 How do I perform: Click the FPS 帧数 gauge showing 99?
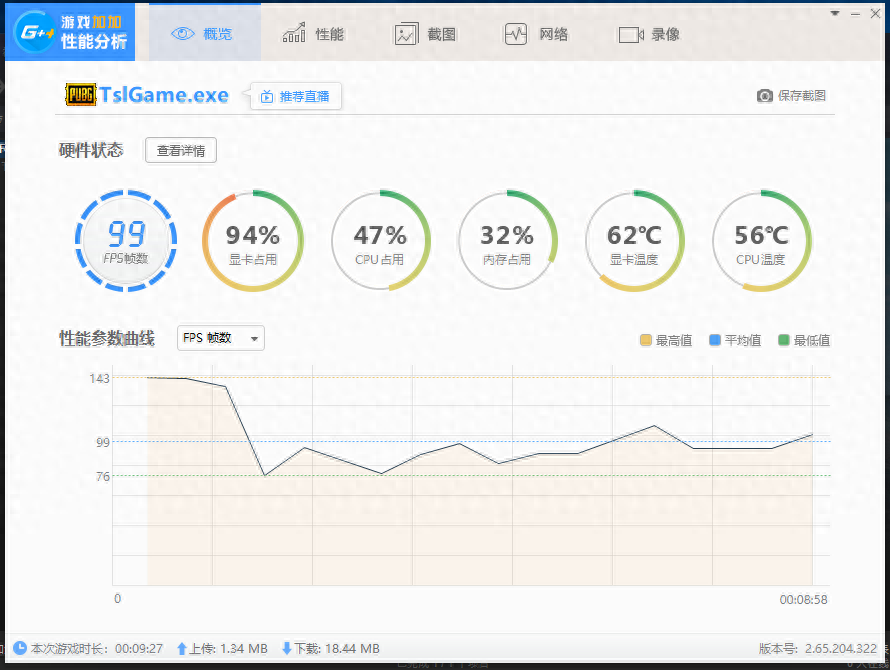pos(126,240)
